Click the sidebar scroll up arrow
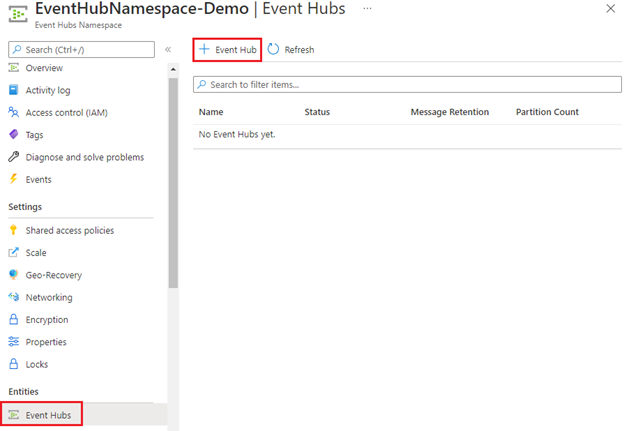This screenshot has height=431, width=624. tap(173, 69)
